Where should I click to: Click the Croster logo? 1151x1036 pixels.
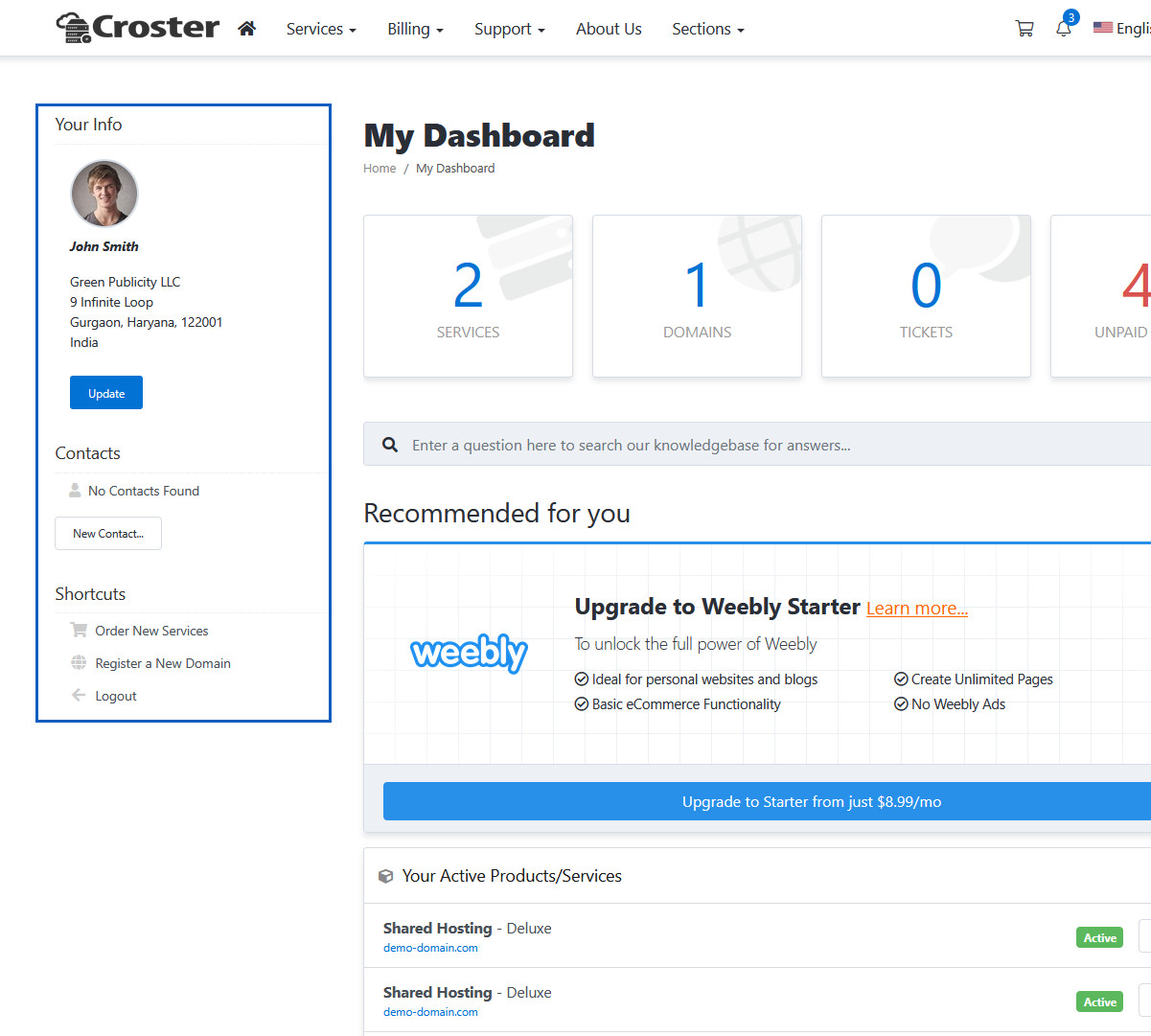pyautogui.click(x=138, y=28)
